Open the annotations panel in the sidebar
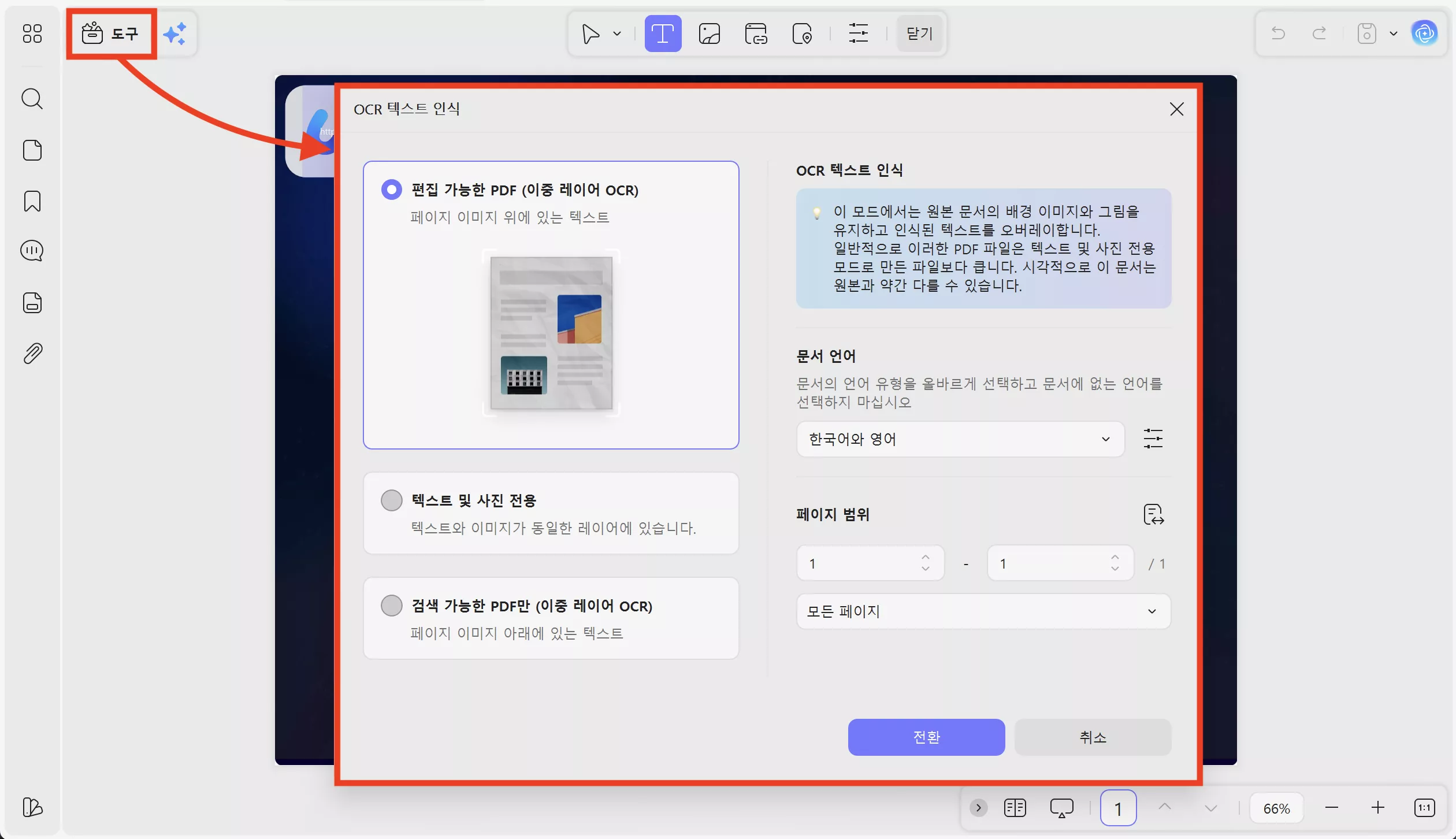The height and width of the screenshot is (839, 1456). click(x=32, y=251)
